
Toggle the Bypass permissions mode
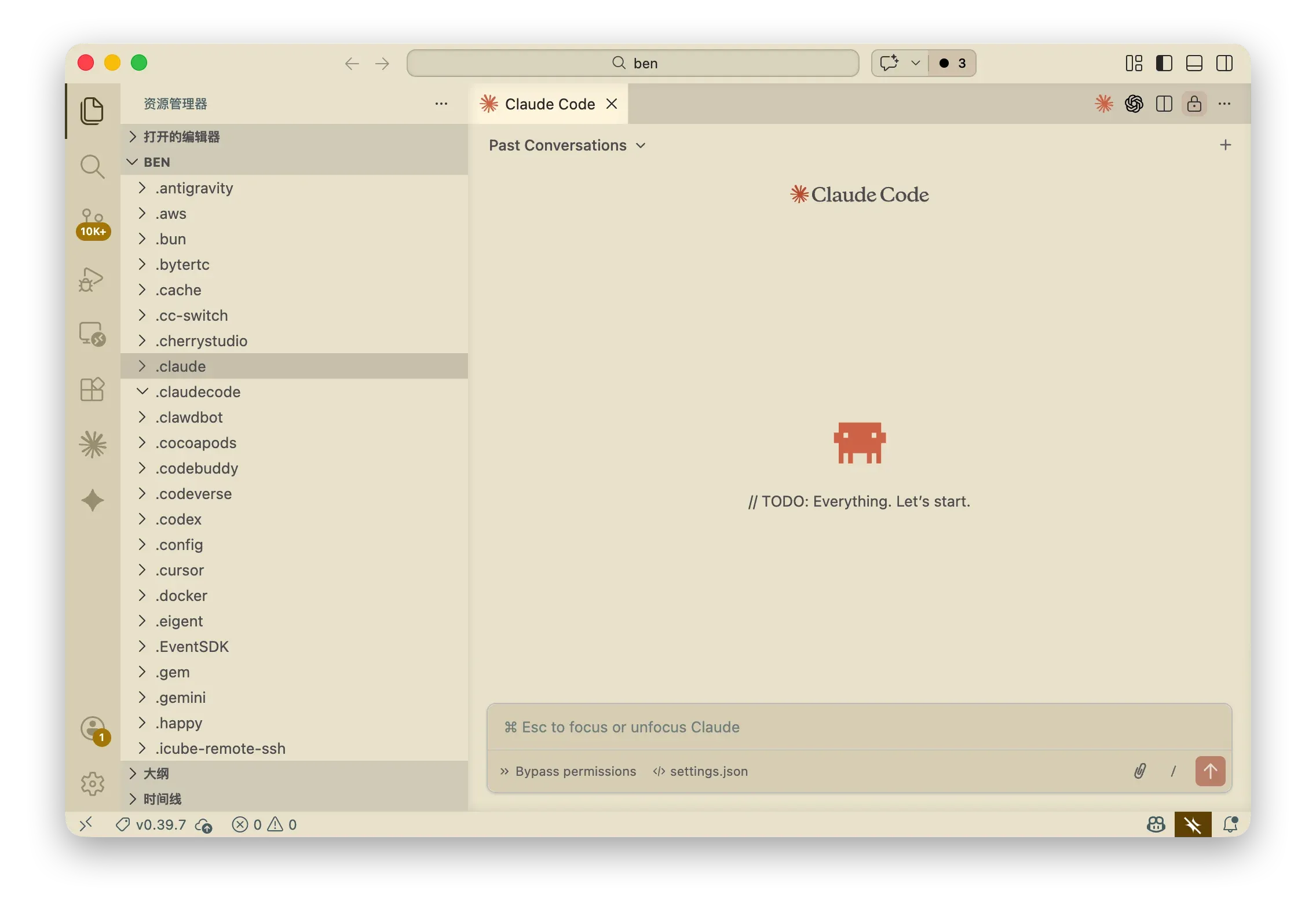[x=568, y=771]
